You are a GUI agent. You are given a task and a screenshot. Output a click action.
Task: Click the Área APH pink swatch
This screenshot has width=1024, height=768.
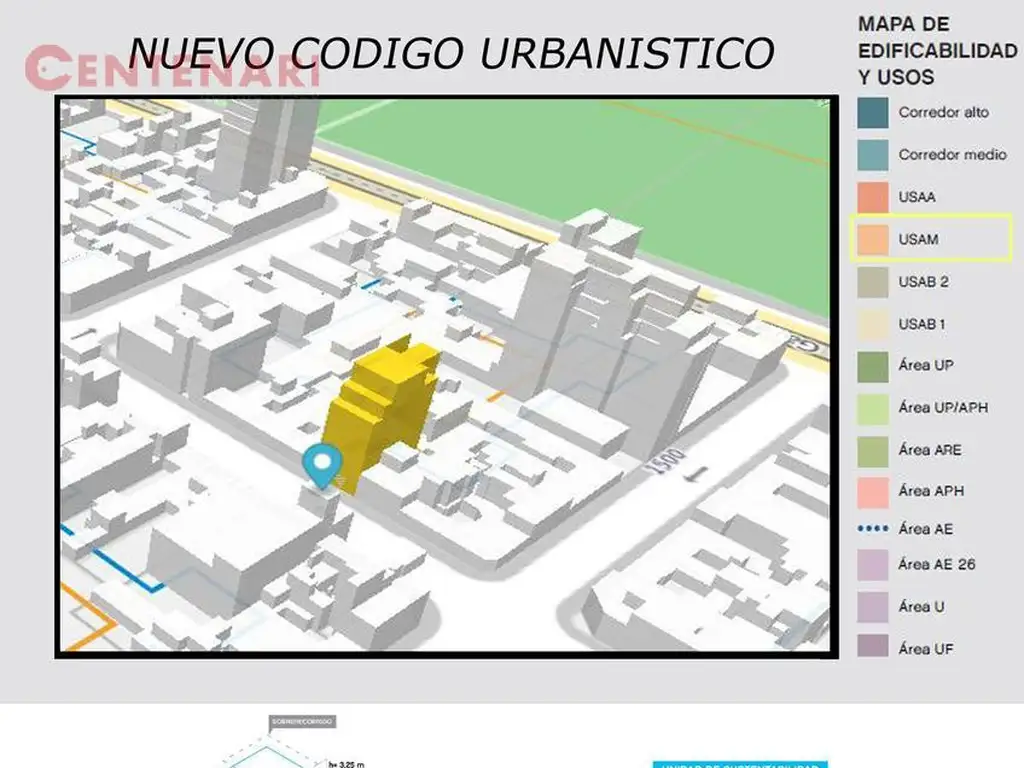(x=873, y=491)
